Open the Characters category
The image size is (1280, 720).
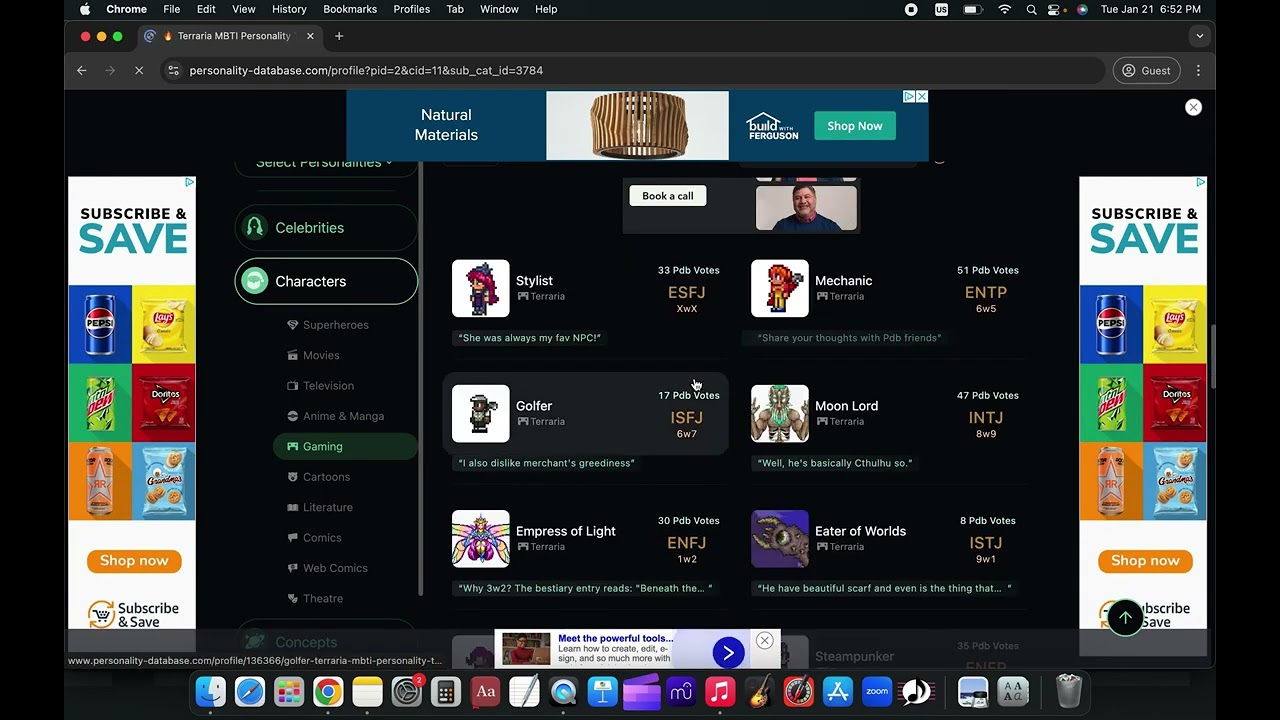[326, 281]
